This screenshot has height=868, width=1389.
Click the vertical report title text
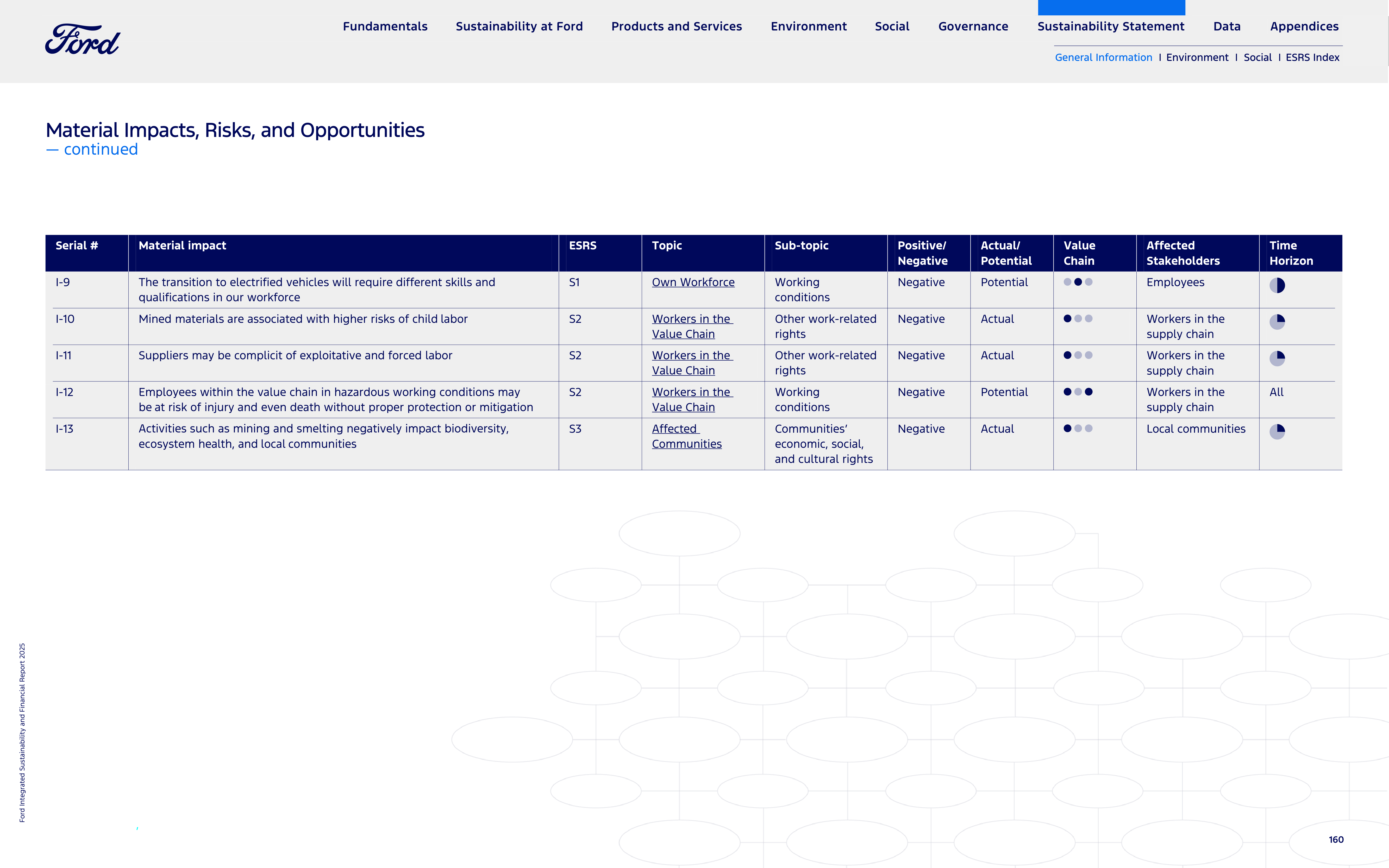(x=22, y=733)
